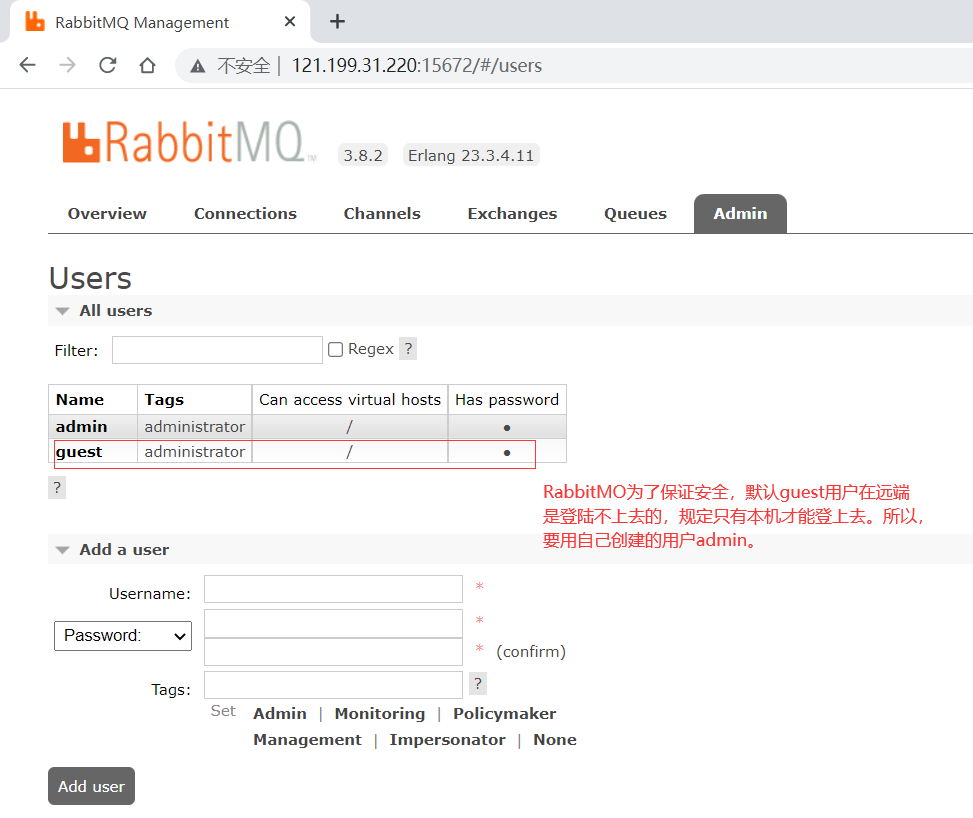Click the browser back arrow
Screen dimensions: 973x818
point(27,65)
